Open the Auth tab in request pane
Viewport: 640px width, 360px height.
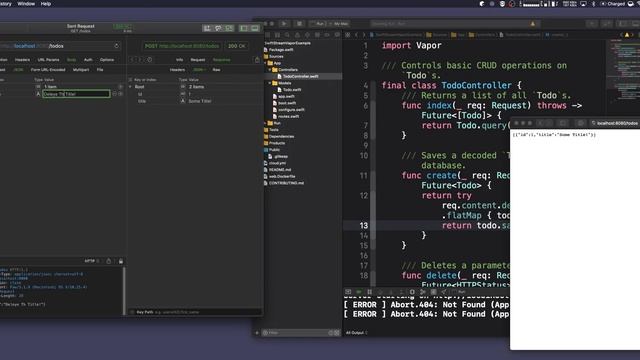88,60
